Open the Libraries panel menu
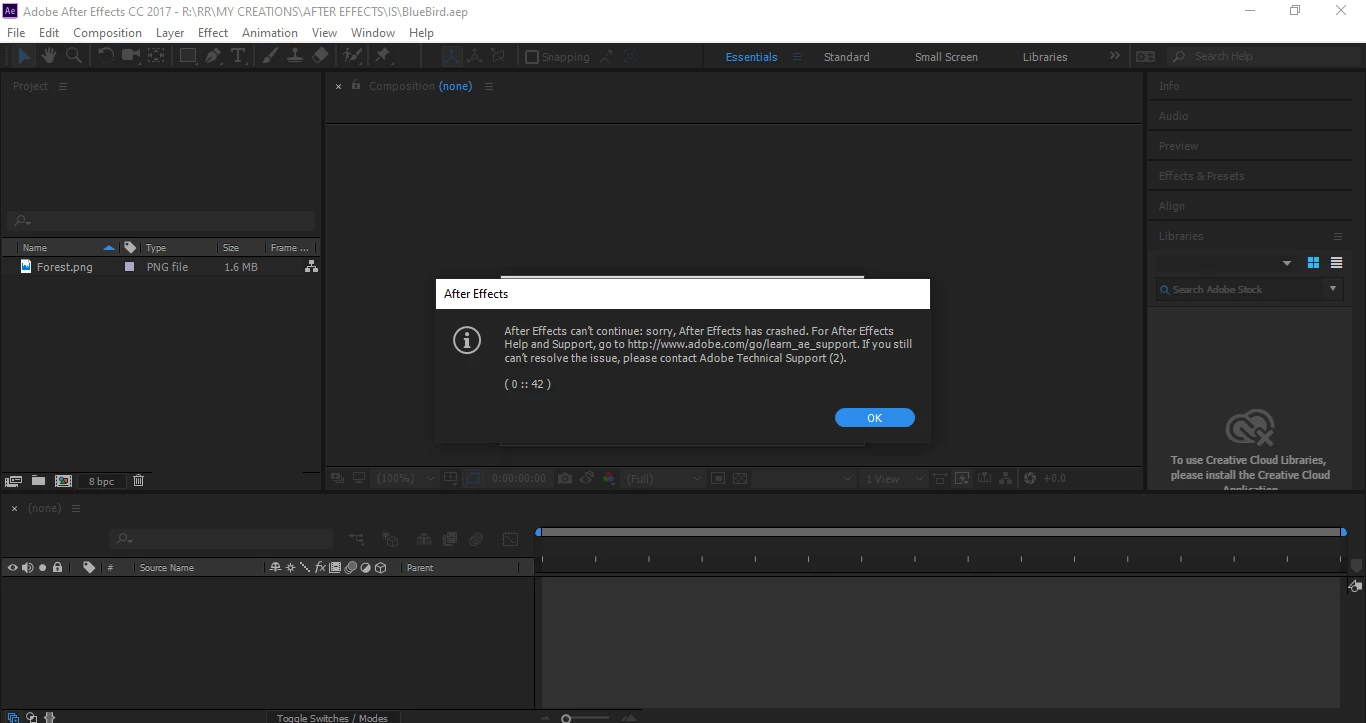 click(x=1338, y=236)
